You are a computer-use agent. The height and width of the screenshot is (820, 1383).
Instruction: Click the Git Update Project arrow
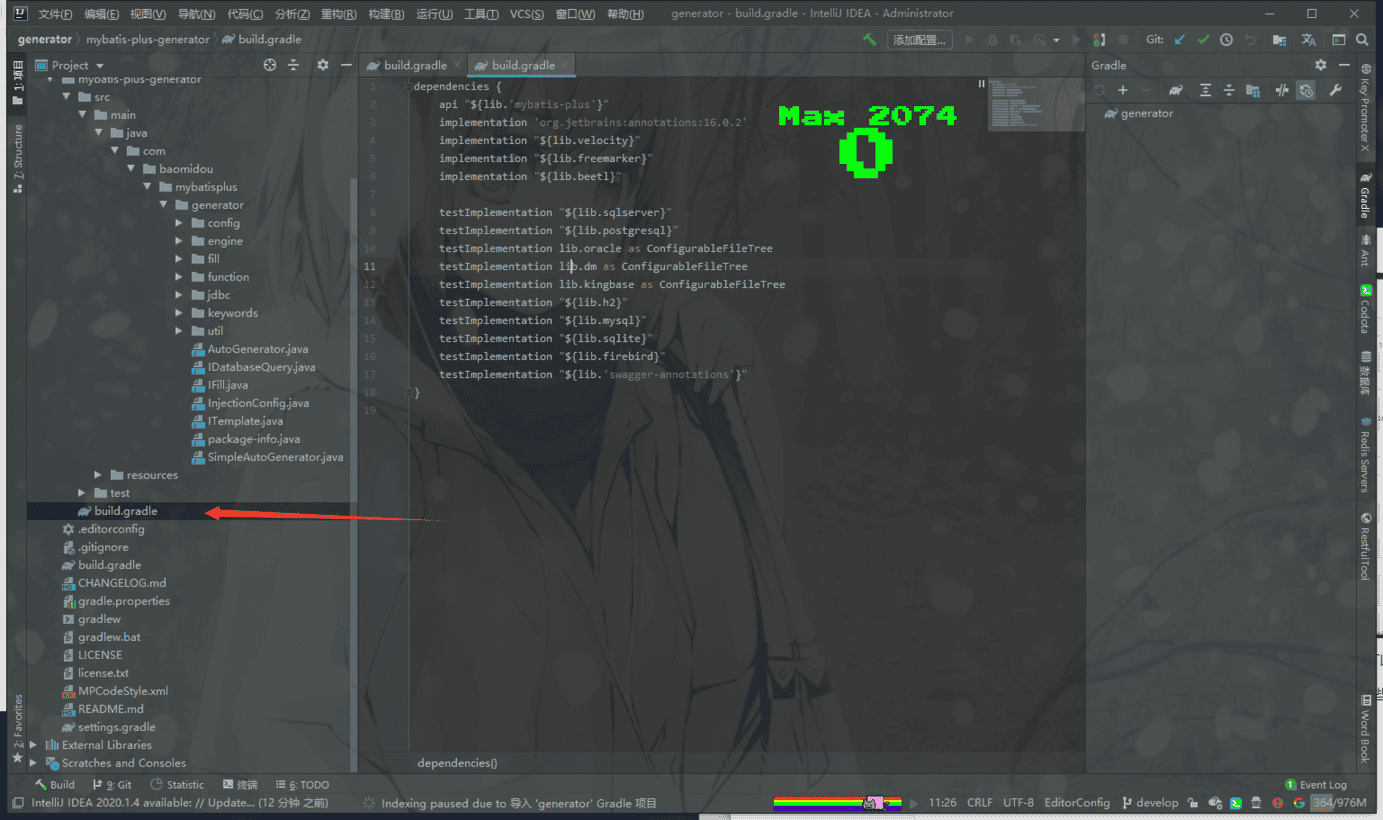click(1180, 40)
